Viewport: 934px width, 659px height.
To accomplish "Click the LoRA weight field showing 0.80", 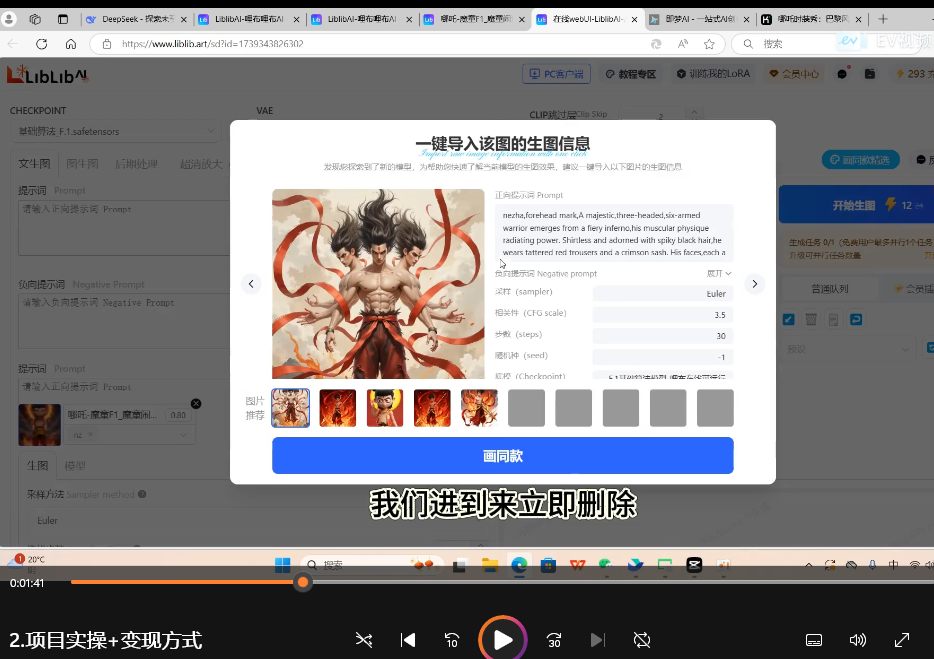I will click(178, 415).
